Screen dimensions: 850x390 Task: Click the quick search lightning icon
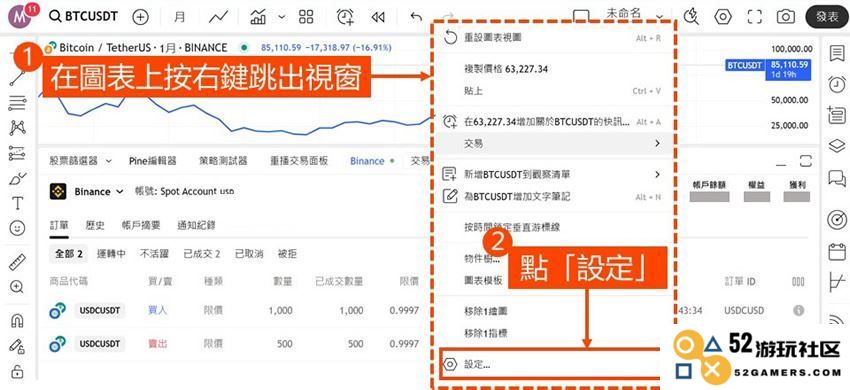(x=691, y=17)
